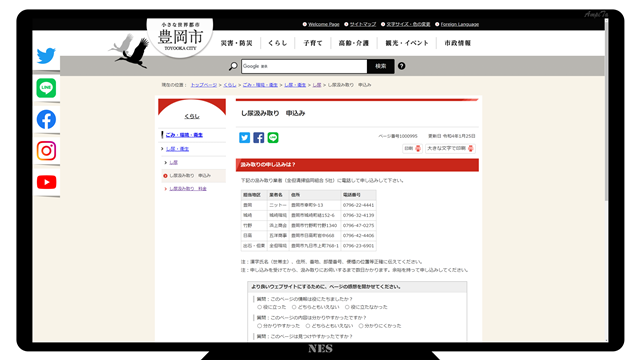Image resolution: width=640 pixels, height=360 pixels.
Task: Click the page vertical scrollbar
Action: pos(606,110)
